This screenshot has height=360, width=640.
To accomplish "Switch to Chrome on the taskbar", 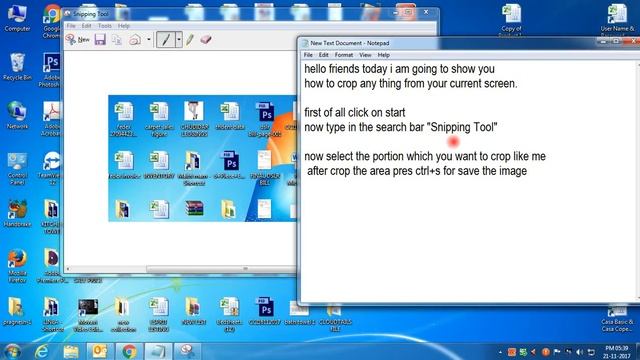I will click(x=129, y=351).
